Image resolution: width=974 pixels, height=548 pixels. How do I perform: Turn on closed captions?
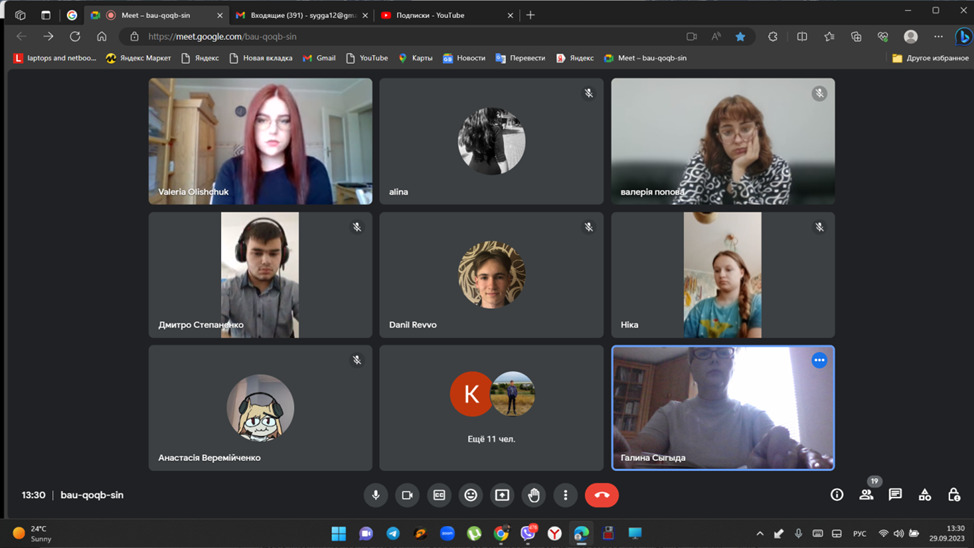pos(439,495)
